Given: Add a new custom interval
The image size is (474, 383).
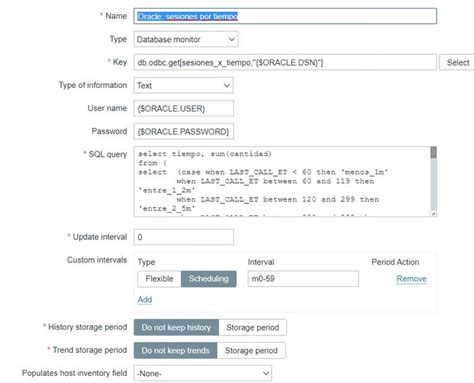Looking at the screenshot, I should point(145,299).
